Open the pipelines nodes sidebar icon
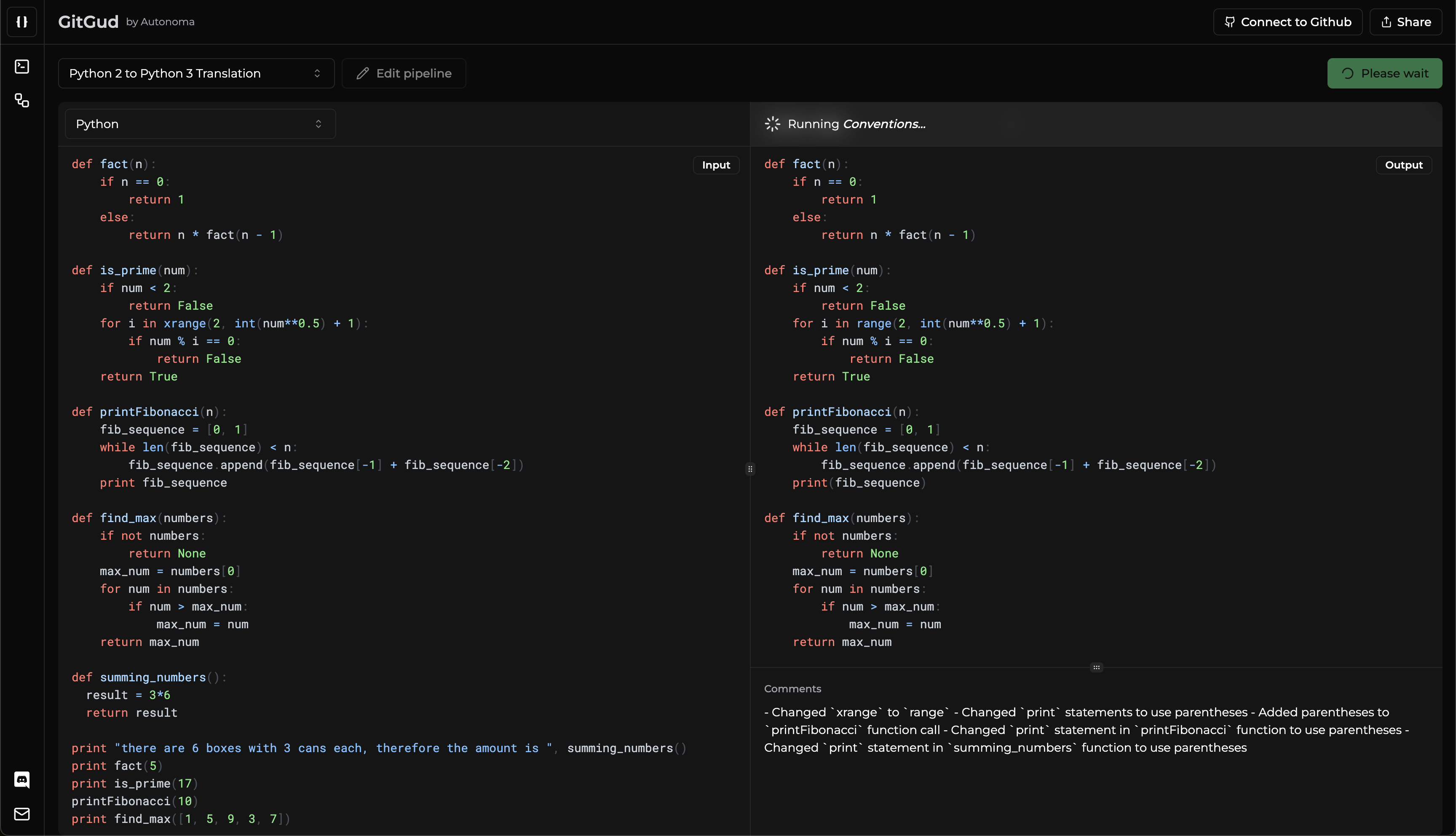Screen dimensions: 1456x836 click(x=22, y=100)
